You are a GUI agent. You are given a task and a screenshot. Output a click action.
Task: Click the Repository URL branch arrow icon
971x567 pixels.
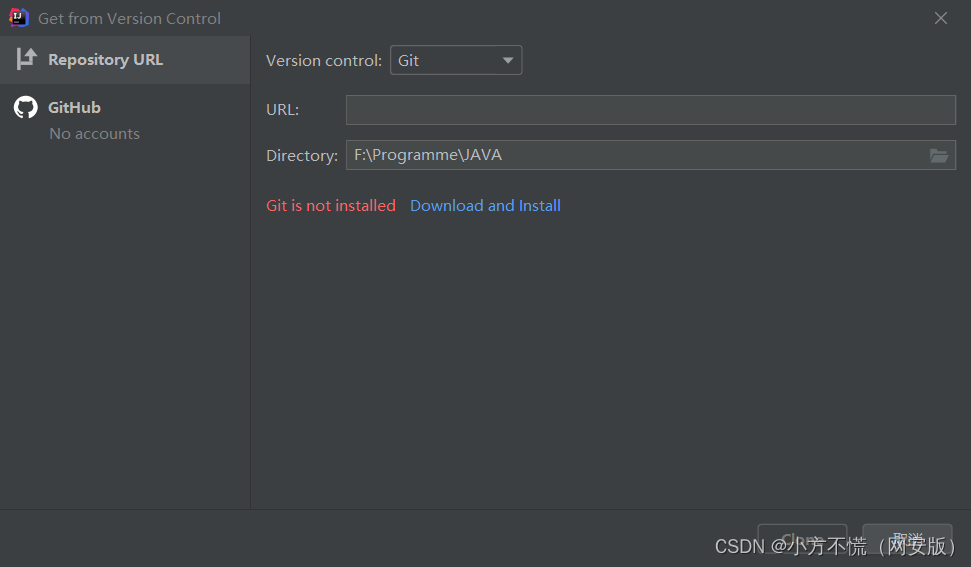[27, 59]
